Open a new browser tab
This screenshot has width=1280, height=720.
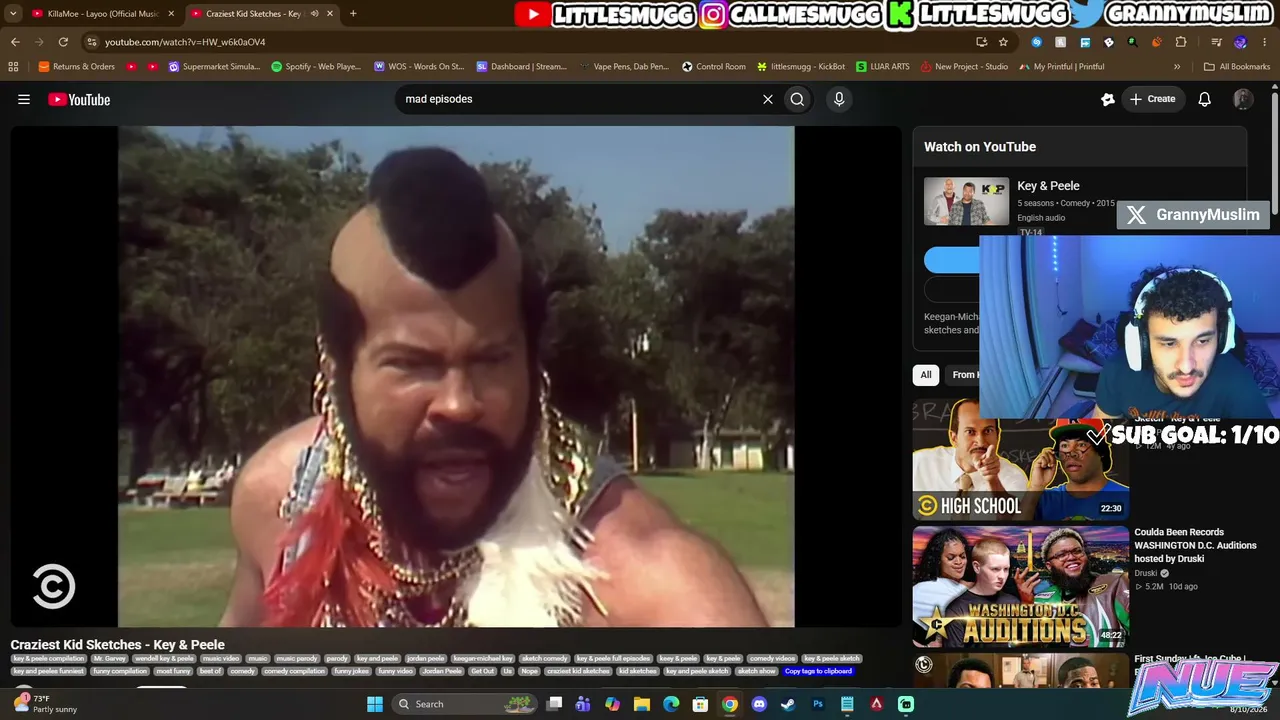pyautogui.click(x=353, y=14)
